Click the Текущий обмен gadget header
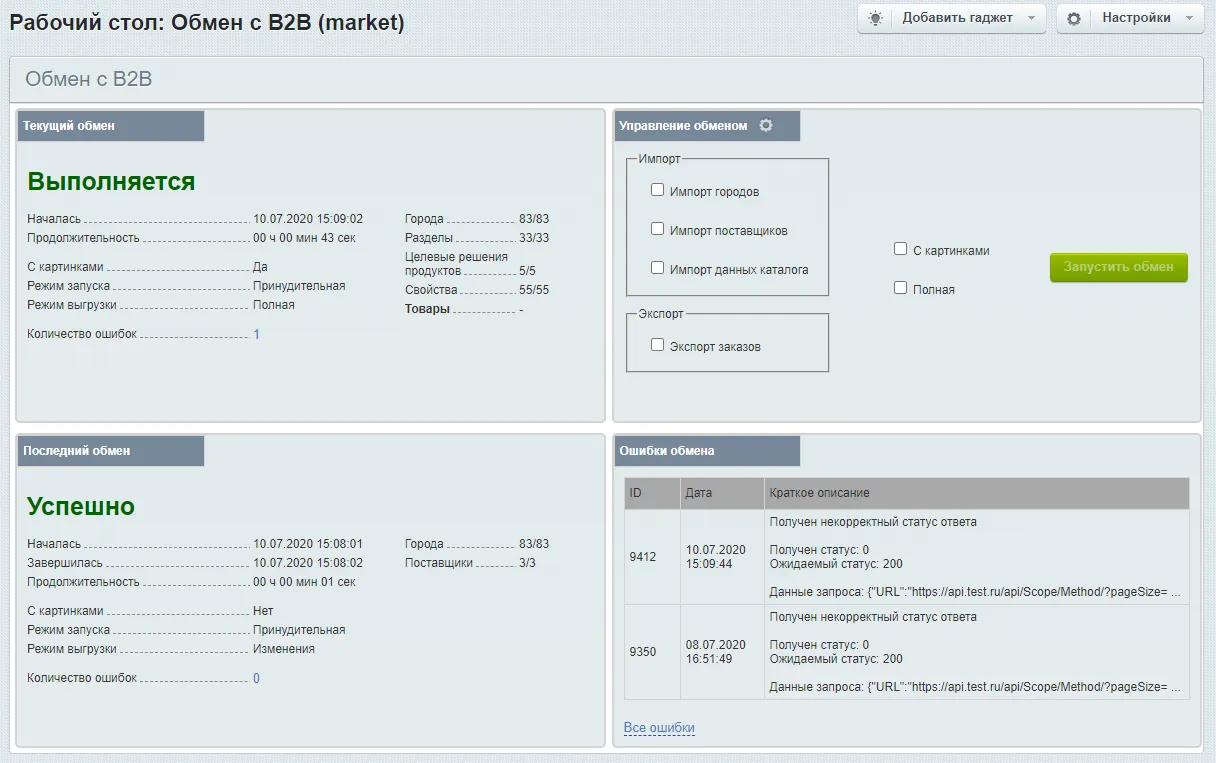 110,126
